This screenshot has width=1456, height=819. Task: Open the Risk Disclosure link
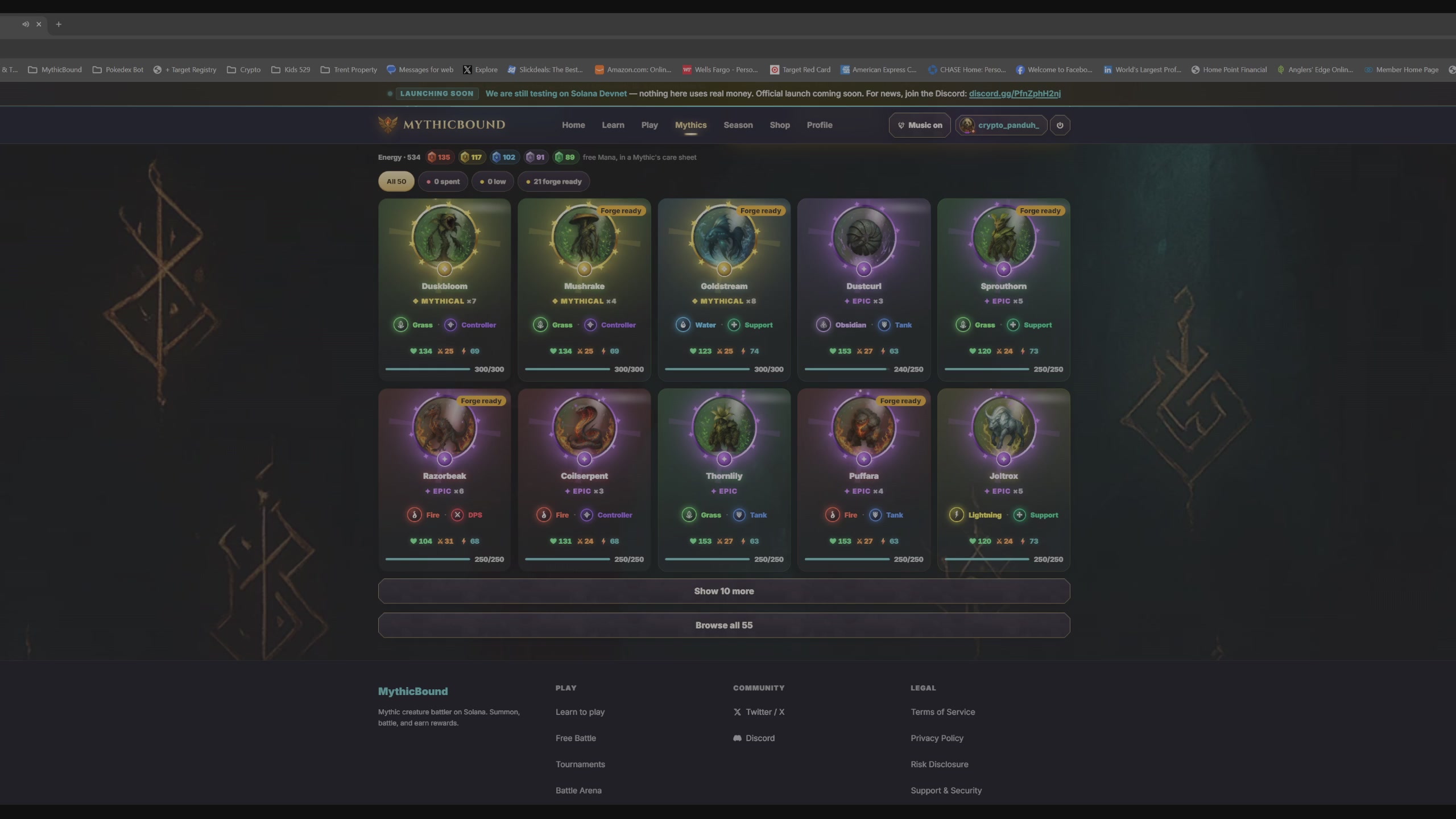(939, 764)
